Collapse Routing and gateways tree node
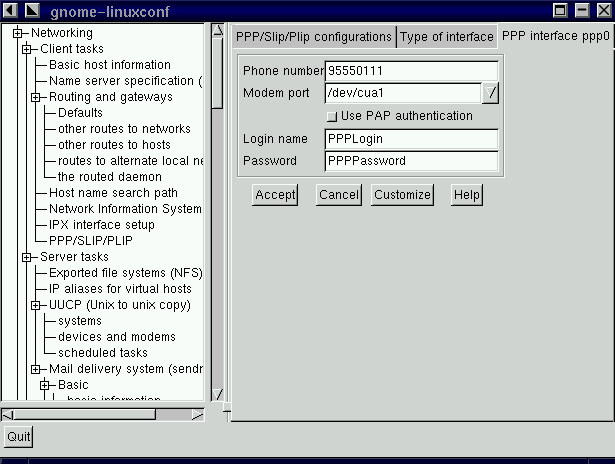The height and width of the screenshot is (464, 615). (36, 97)
